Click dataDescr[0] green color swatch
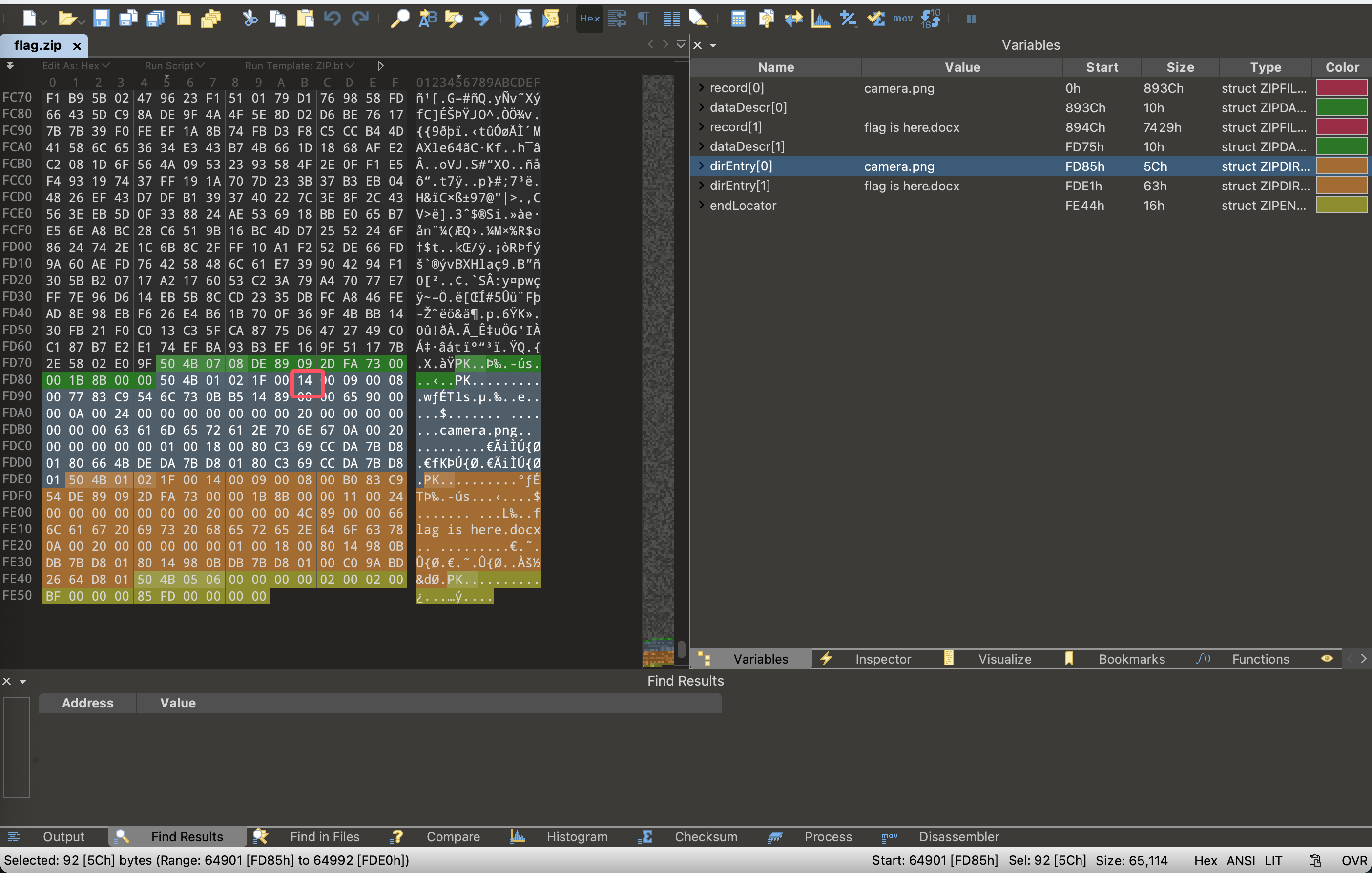1372x873 pixels. pyautogui.click(x=1341, y=107)
